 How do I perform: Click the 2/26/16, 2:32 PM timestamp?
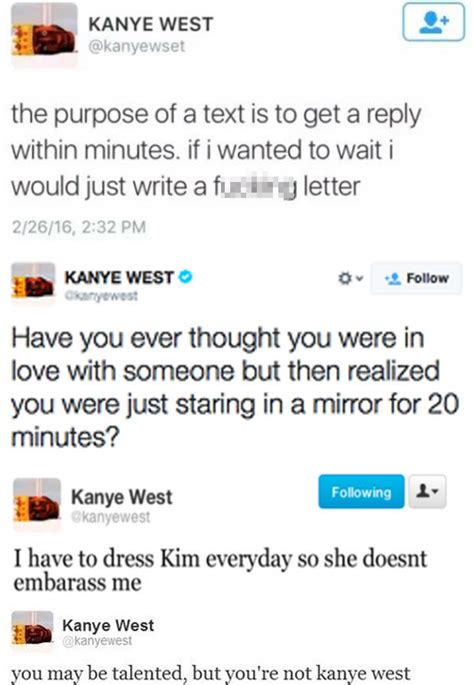[x=79, y=227]
